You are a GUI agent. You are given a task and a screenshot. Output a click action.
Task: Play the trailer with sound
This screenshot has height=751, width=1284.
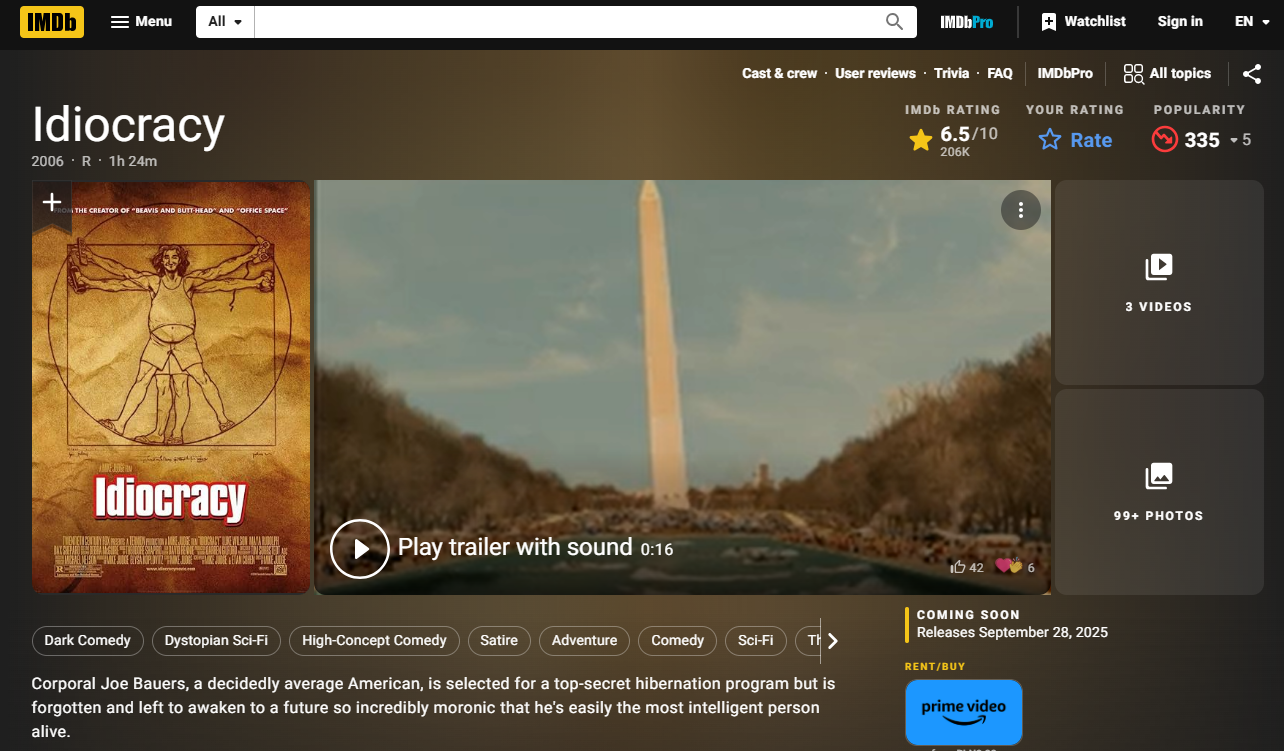coord(360,548)
